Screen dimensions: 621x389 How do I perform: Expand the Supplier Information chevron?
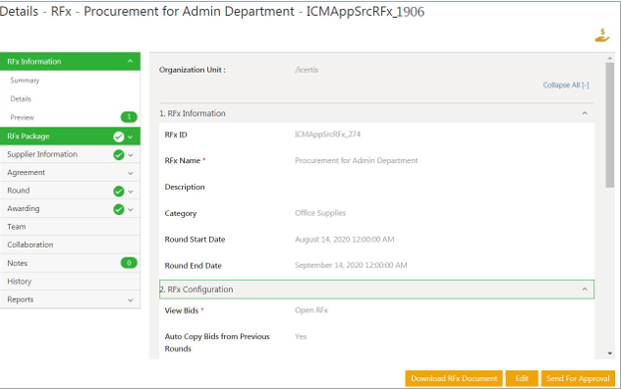[131, 155]
